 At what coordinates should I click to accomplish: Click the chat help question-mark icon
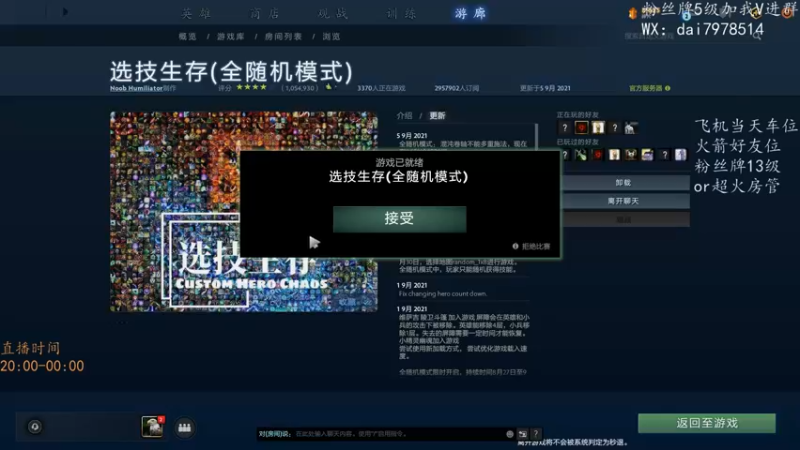(536, 434)
